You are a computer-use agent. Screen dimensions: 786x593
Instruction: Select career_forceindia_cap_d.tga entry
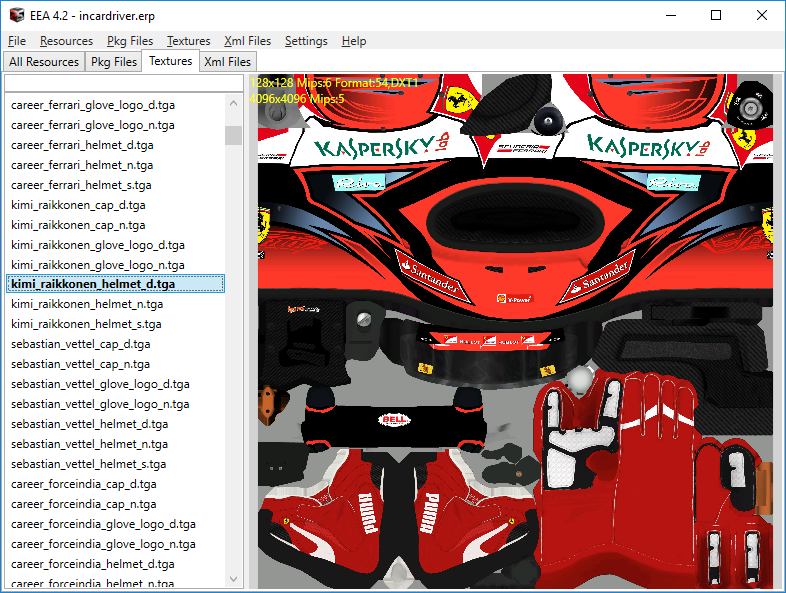[x=84, y=484]
